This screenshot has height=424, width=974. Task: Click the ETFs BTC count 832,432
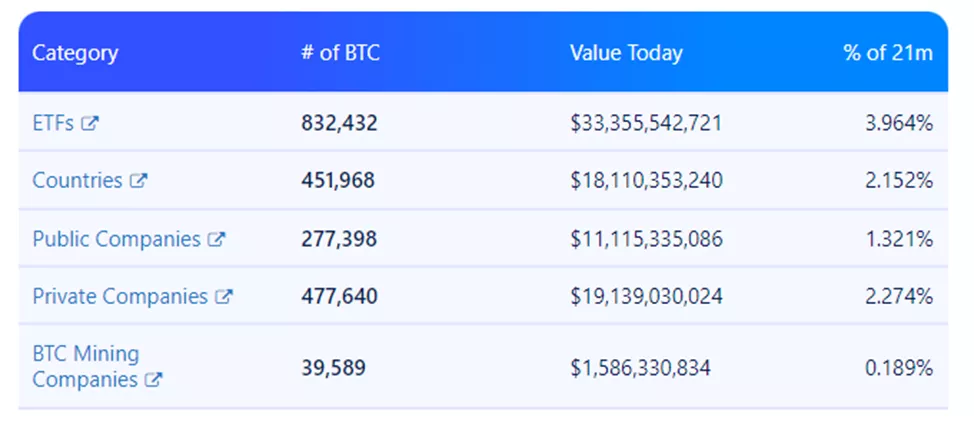pos(339,123)
